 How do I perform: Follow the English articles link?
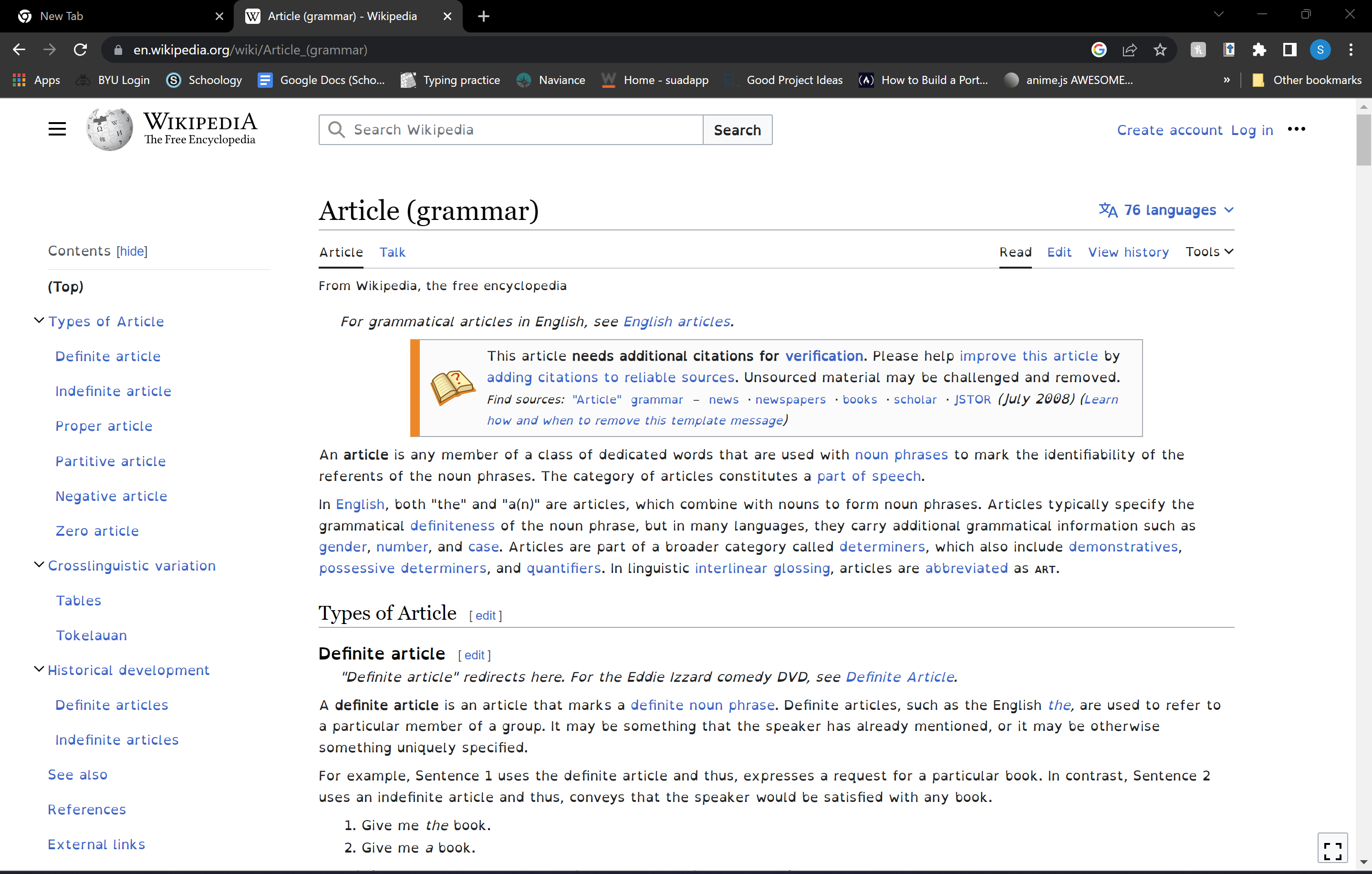676,322
